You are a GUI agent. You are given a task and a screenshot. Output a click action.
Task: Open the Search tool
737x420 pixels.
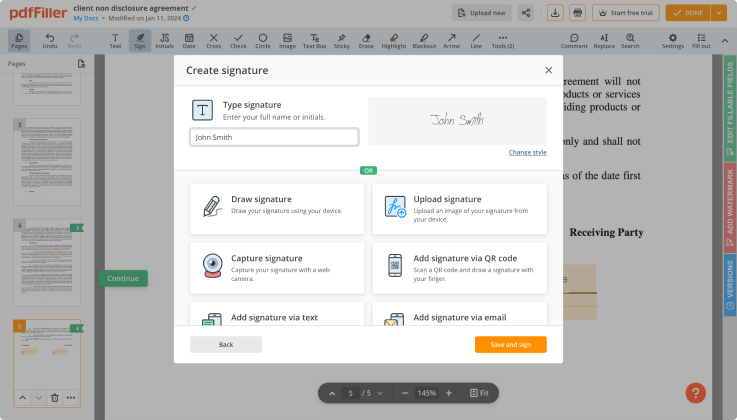point(630,40)
